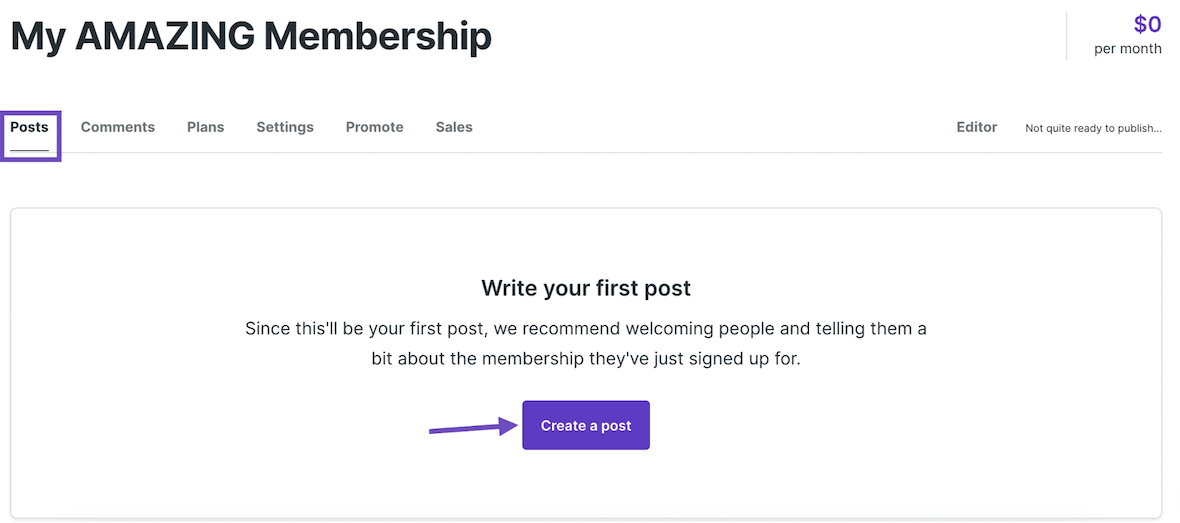This screenshot has width=1180, height=523.
Task: Click the first-post recommendation paragraph
Action: pos(586,342)
